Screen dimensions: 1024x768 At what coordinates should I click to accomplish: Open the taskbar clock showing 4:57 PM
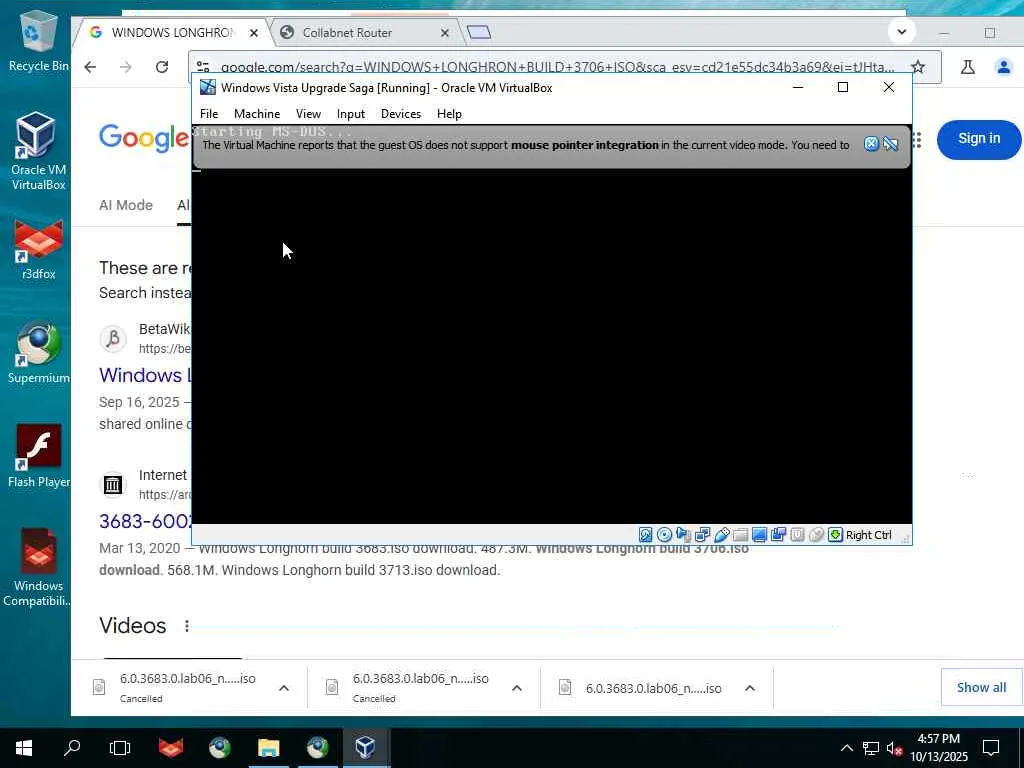[938, 748]
